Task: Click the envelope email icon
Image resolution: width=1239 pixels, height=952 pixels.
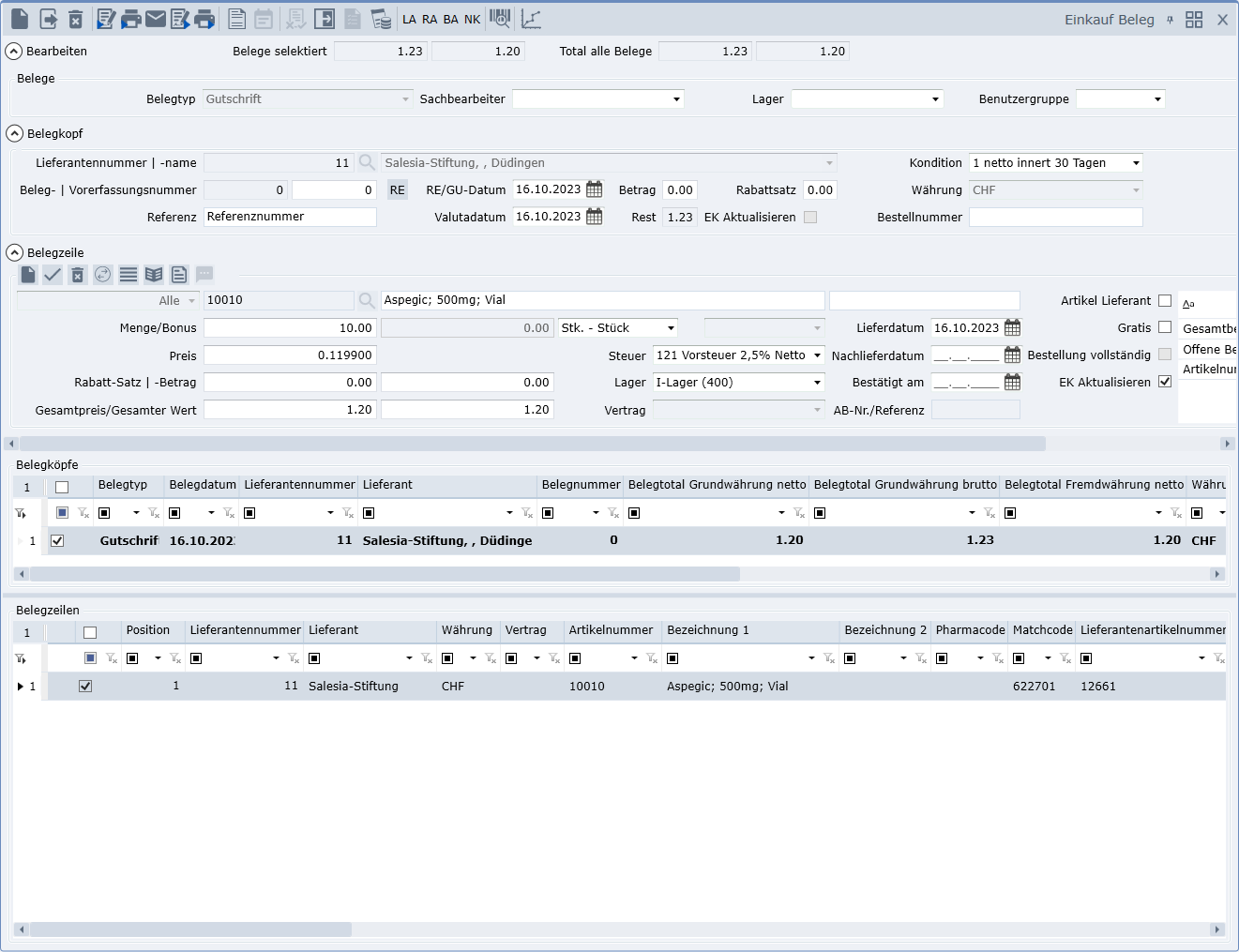Action: coord(156,19)
